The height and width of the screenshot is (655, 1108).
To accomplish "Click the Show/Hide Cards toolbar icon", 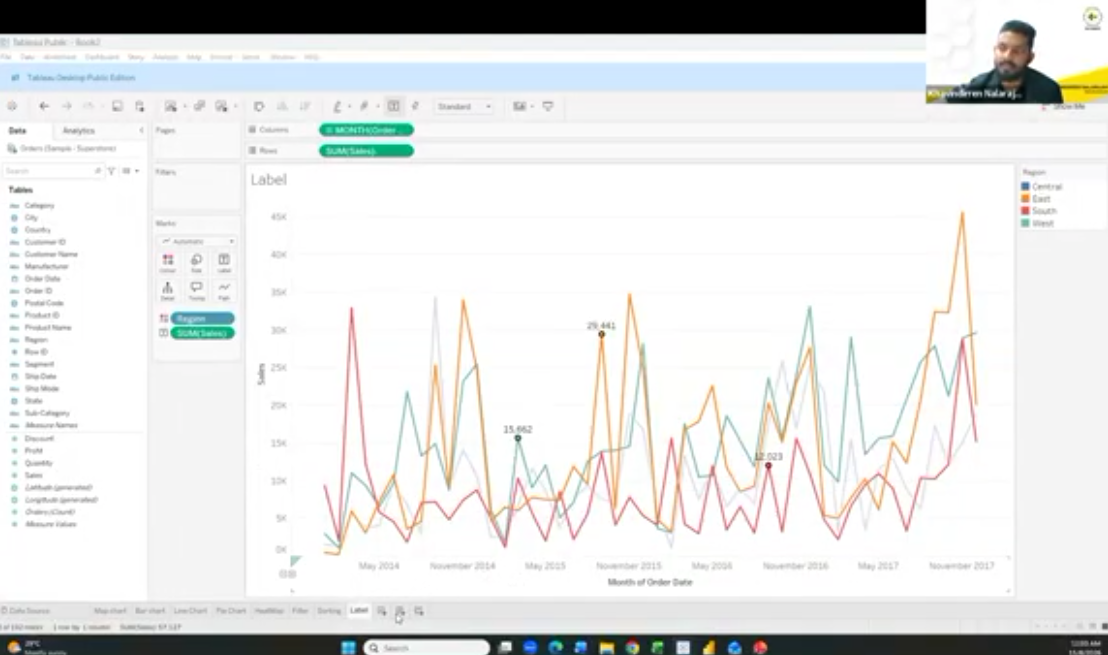I will (519, 106).
